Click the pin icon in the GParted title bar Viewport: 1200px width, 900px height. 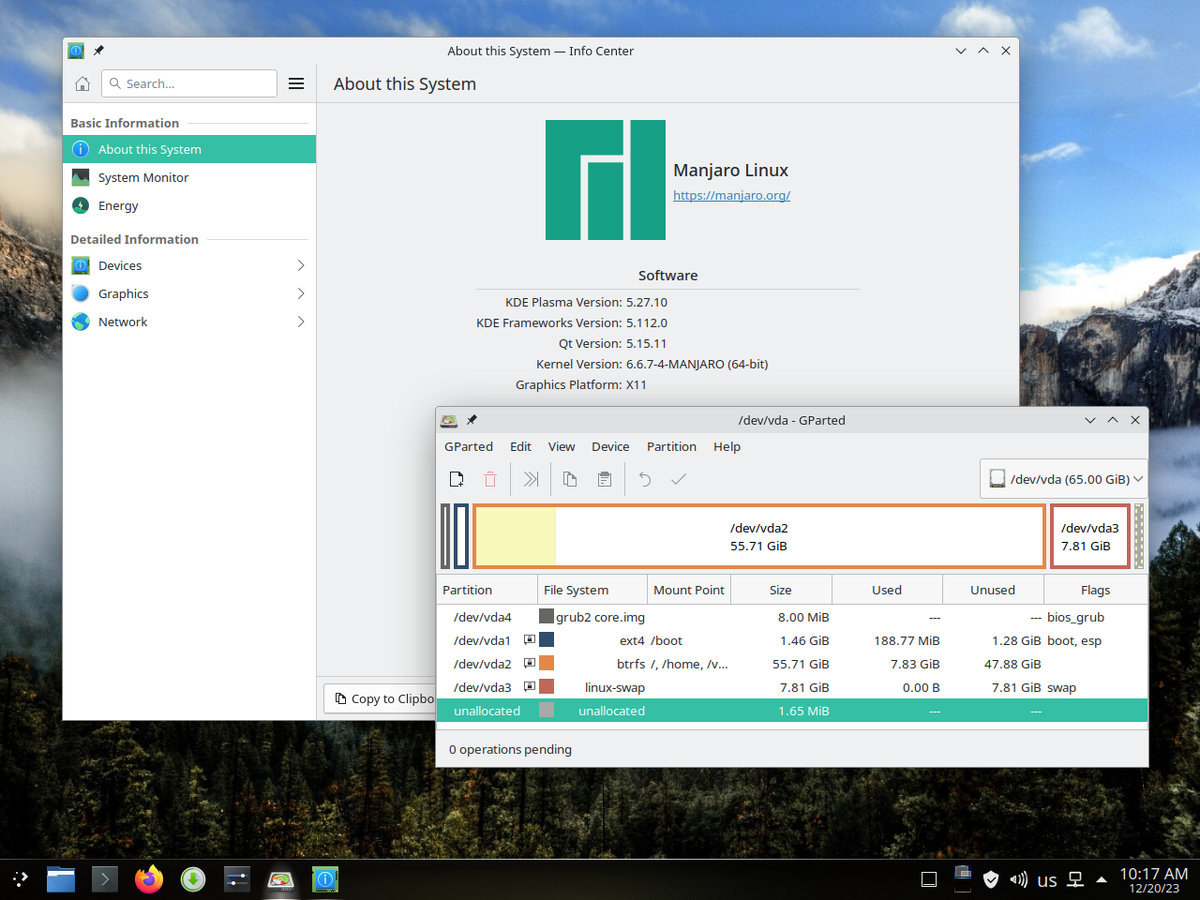click(x=472, y=420)
